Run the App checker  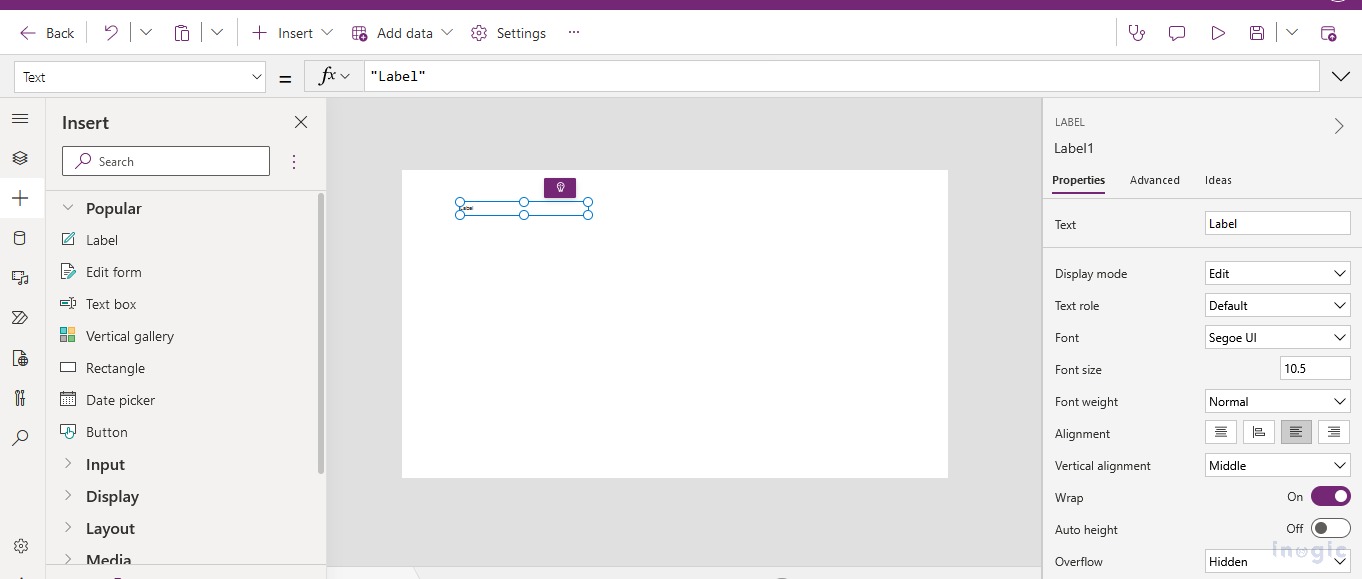click(1137, 33)
